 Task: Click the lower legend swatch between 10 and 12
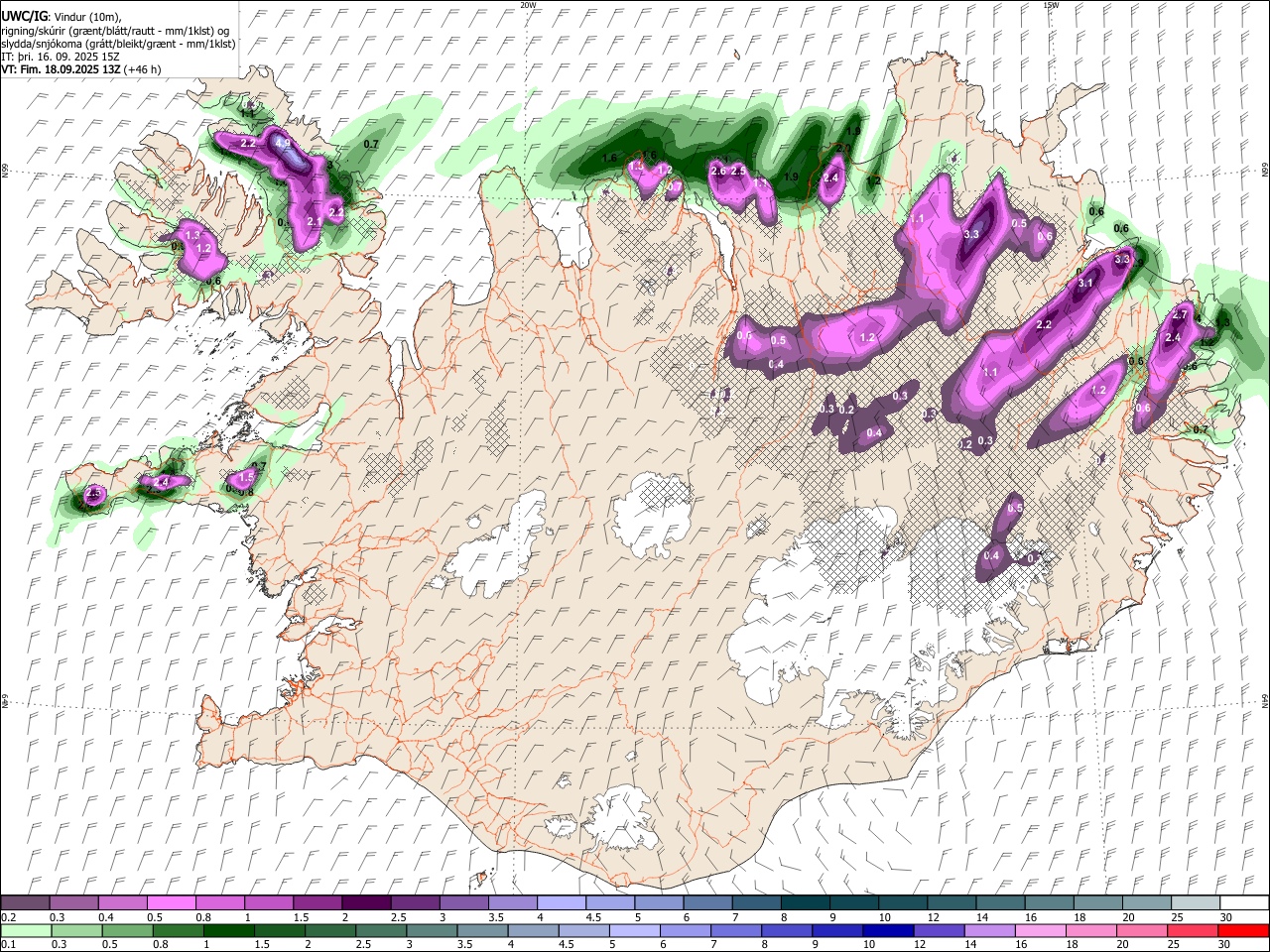click(x=888, y=930)
